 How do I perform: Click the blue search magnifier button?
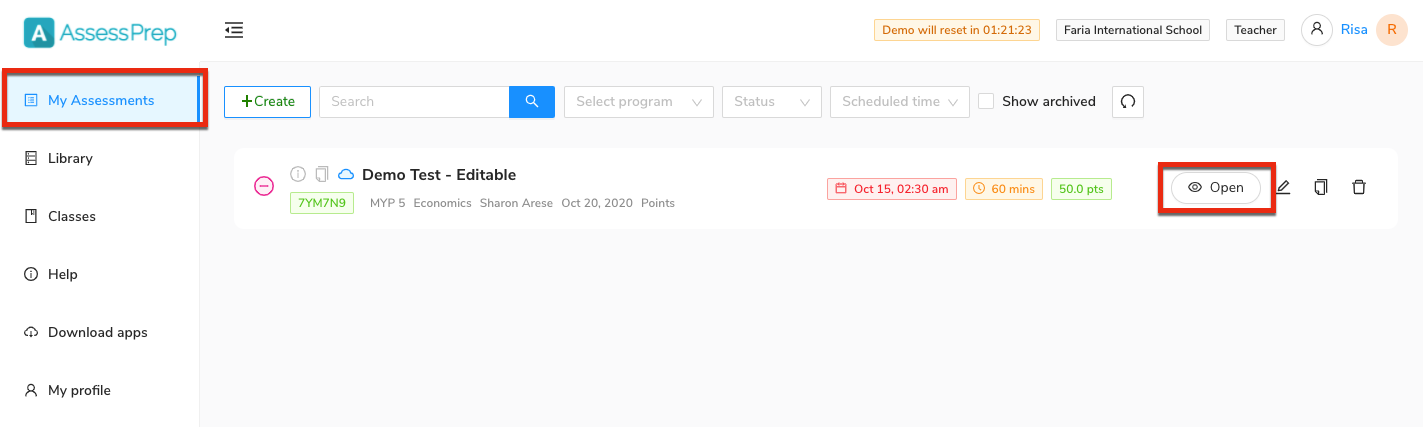532,102
